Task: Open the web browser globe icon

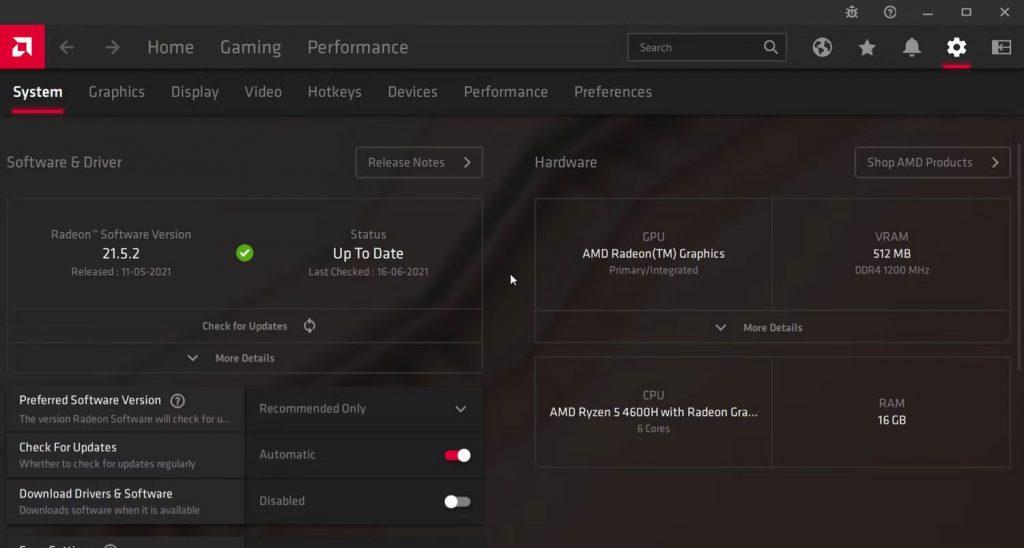Action: (822, 47)
